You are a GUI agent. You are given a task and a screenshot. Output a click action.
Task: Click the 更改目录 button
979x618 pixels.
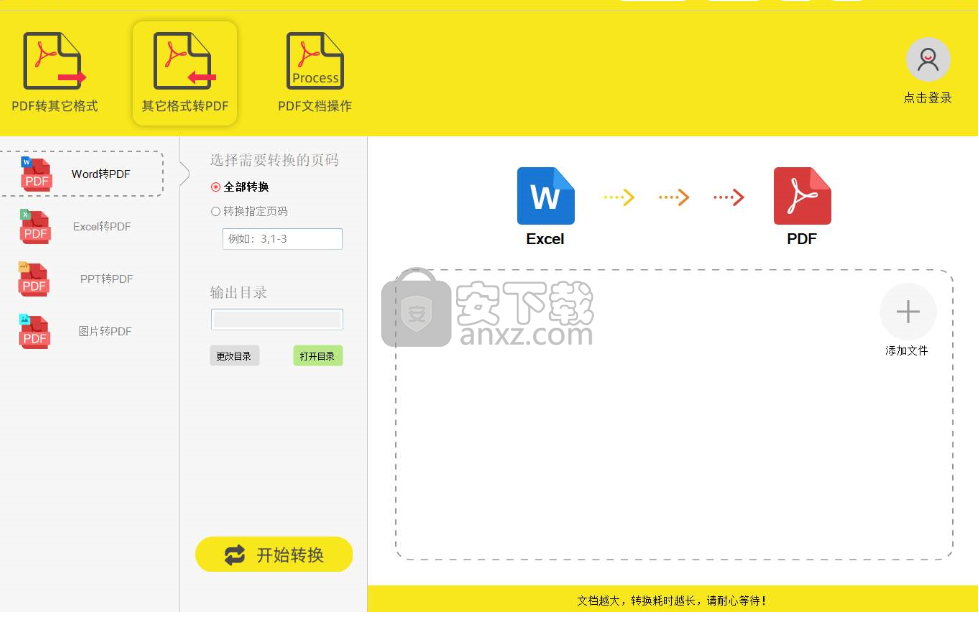click(x=234, y=356)
